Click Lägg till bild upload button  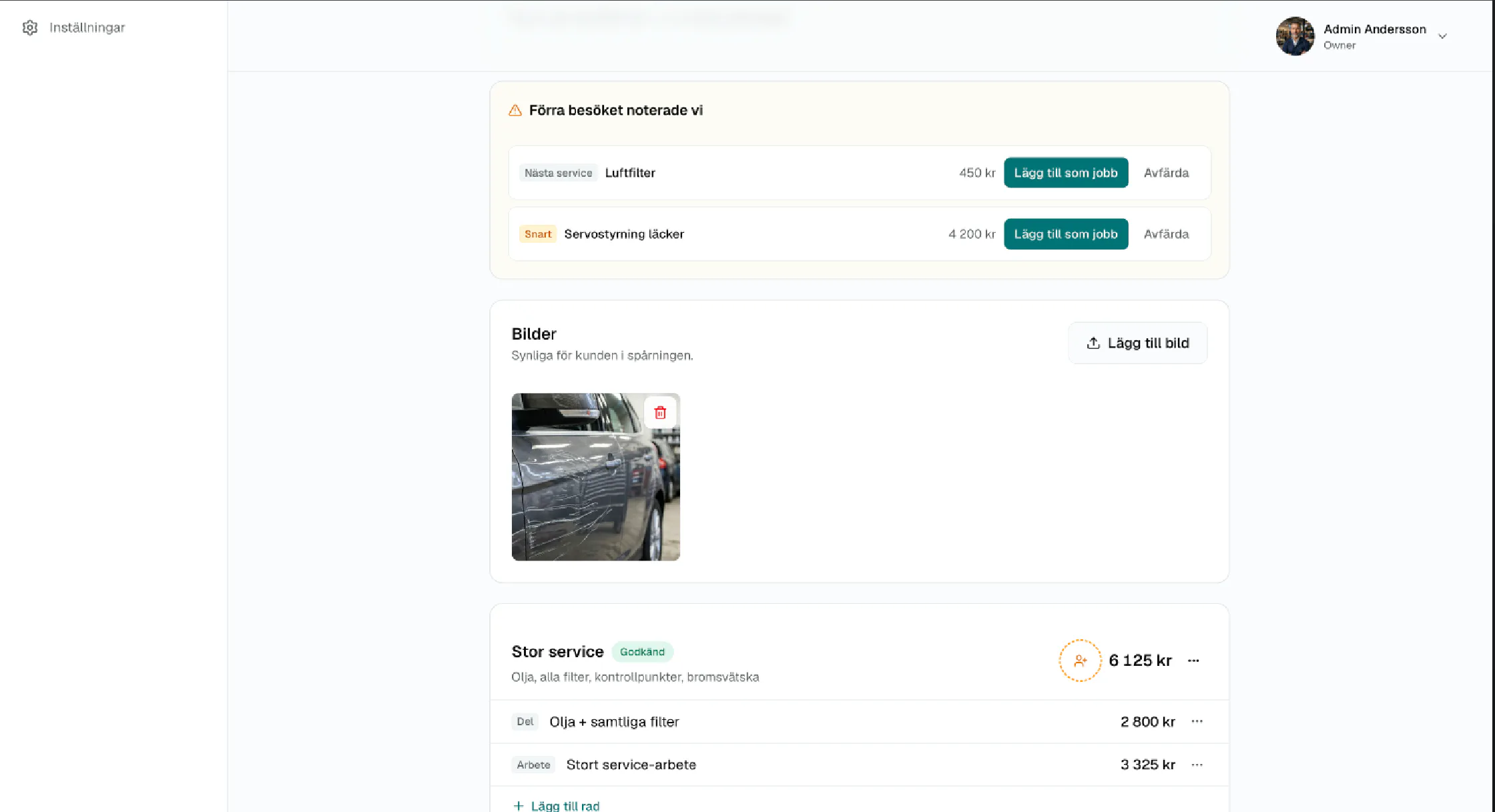[x=1137, y=343]
